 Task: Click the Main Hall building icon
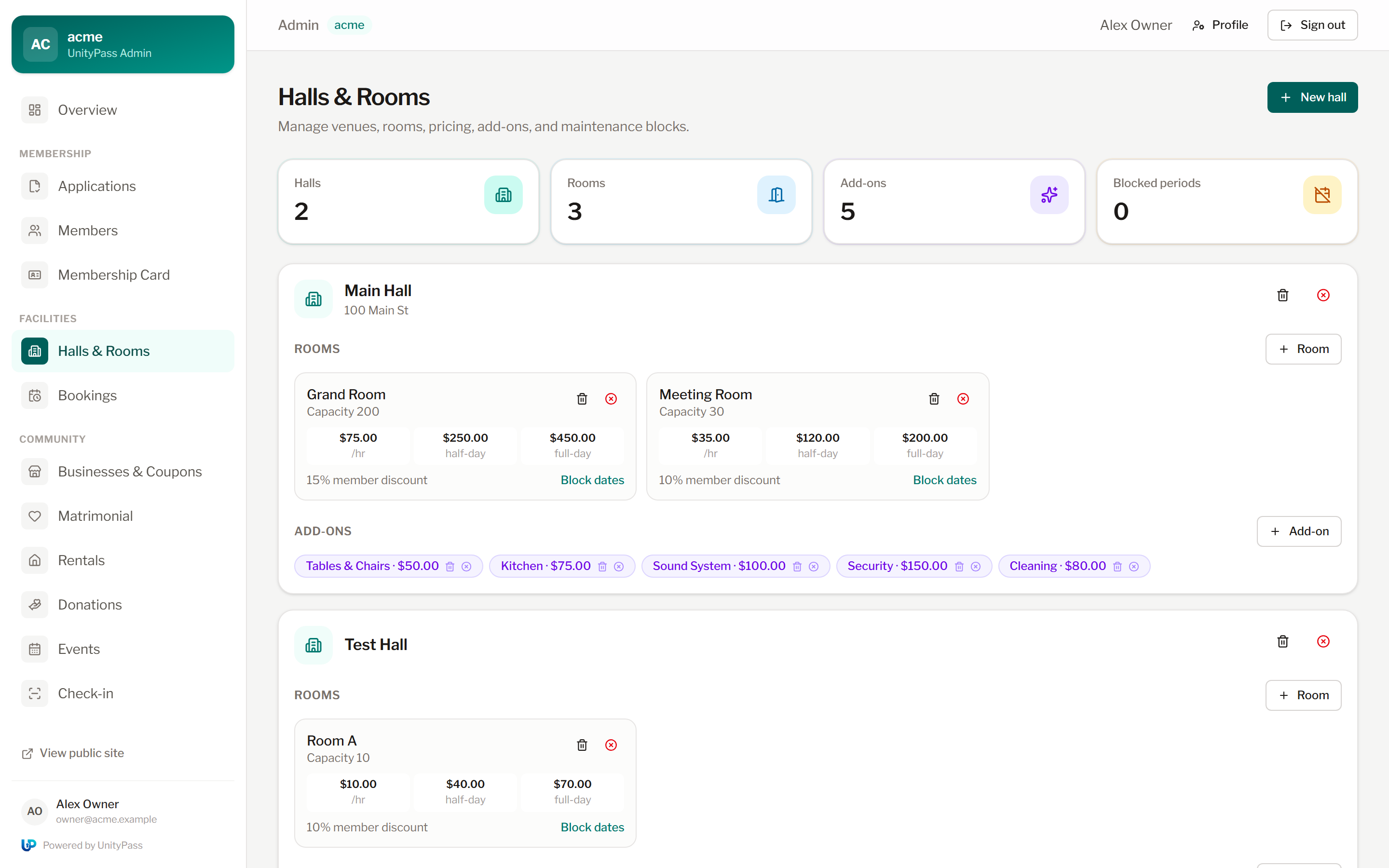point(313,299)
